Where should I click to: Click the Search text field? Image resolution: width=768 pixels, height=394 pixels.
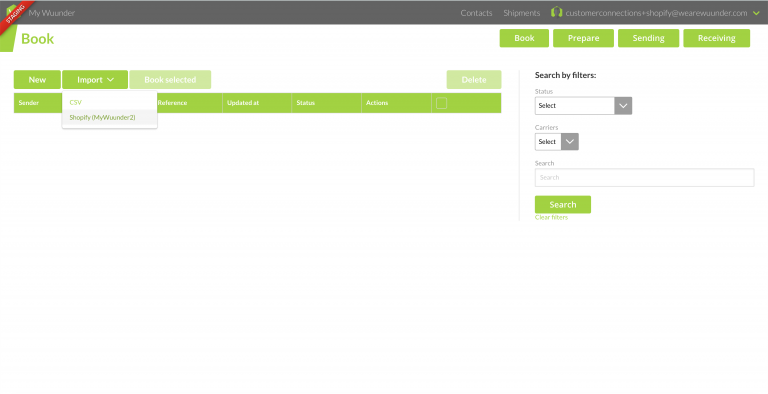click(644, 177)
